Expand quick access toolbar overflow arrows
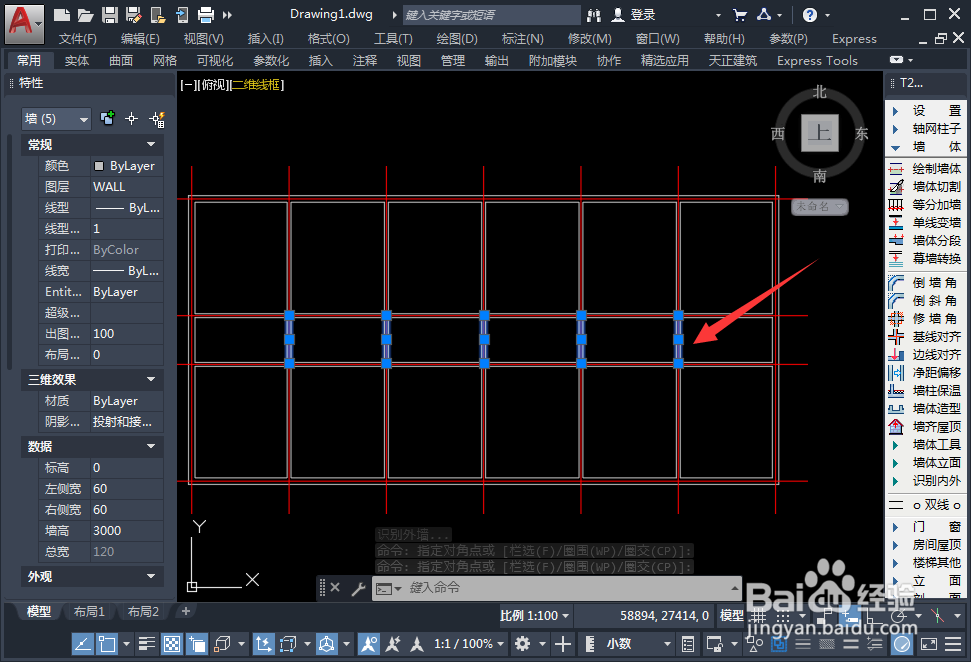 point(227,15)
